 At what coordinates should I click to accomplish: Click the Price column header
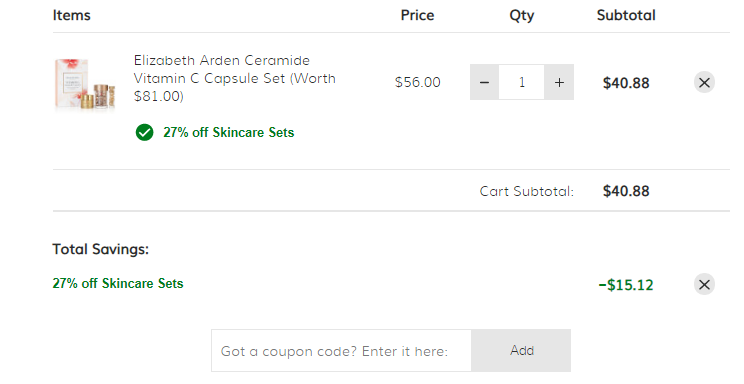point(417,15)
